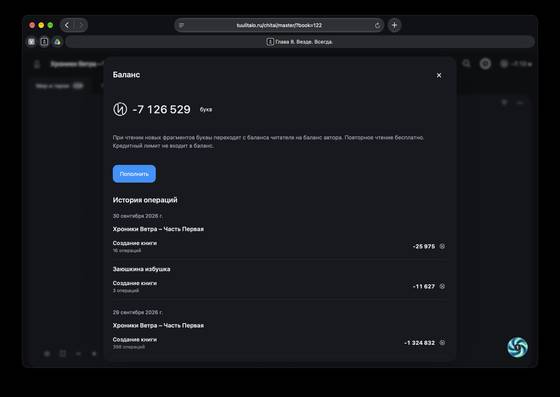
Task: Click the Хроники Ветра heading under 30 сентября
Action: (158, 229)
